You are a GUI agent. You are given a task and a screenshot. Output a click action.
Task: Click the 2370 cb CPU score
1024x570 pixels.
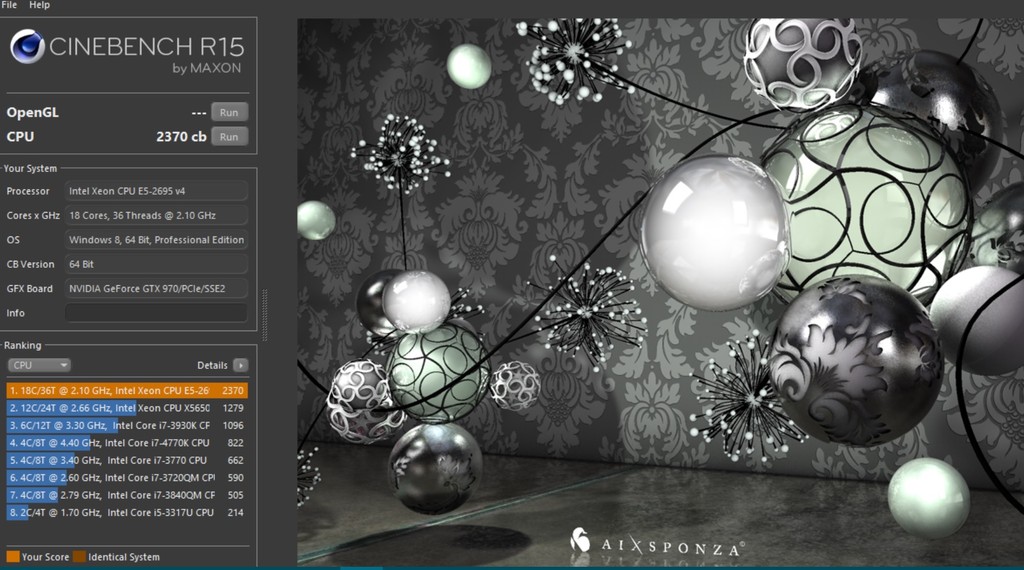[x=181, y=136]
